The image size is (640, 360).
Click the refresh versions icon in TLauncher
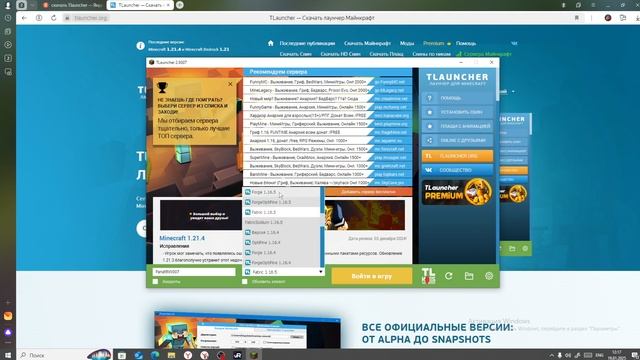point(449,276)
